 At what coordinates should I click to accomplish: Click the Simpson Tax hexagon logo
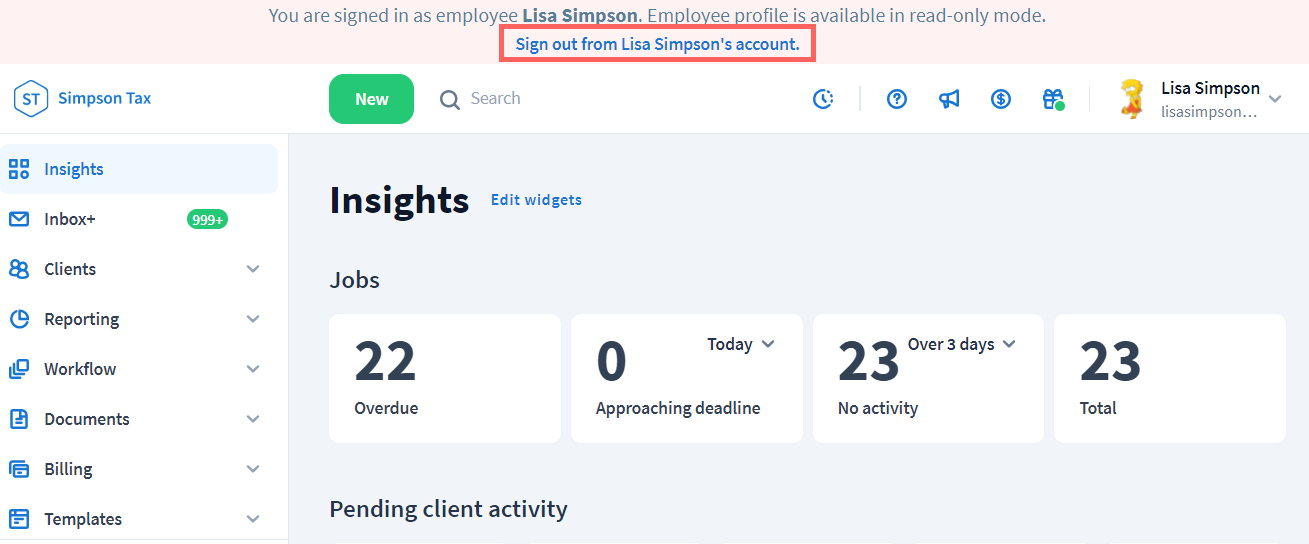[31, 98]
